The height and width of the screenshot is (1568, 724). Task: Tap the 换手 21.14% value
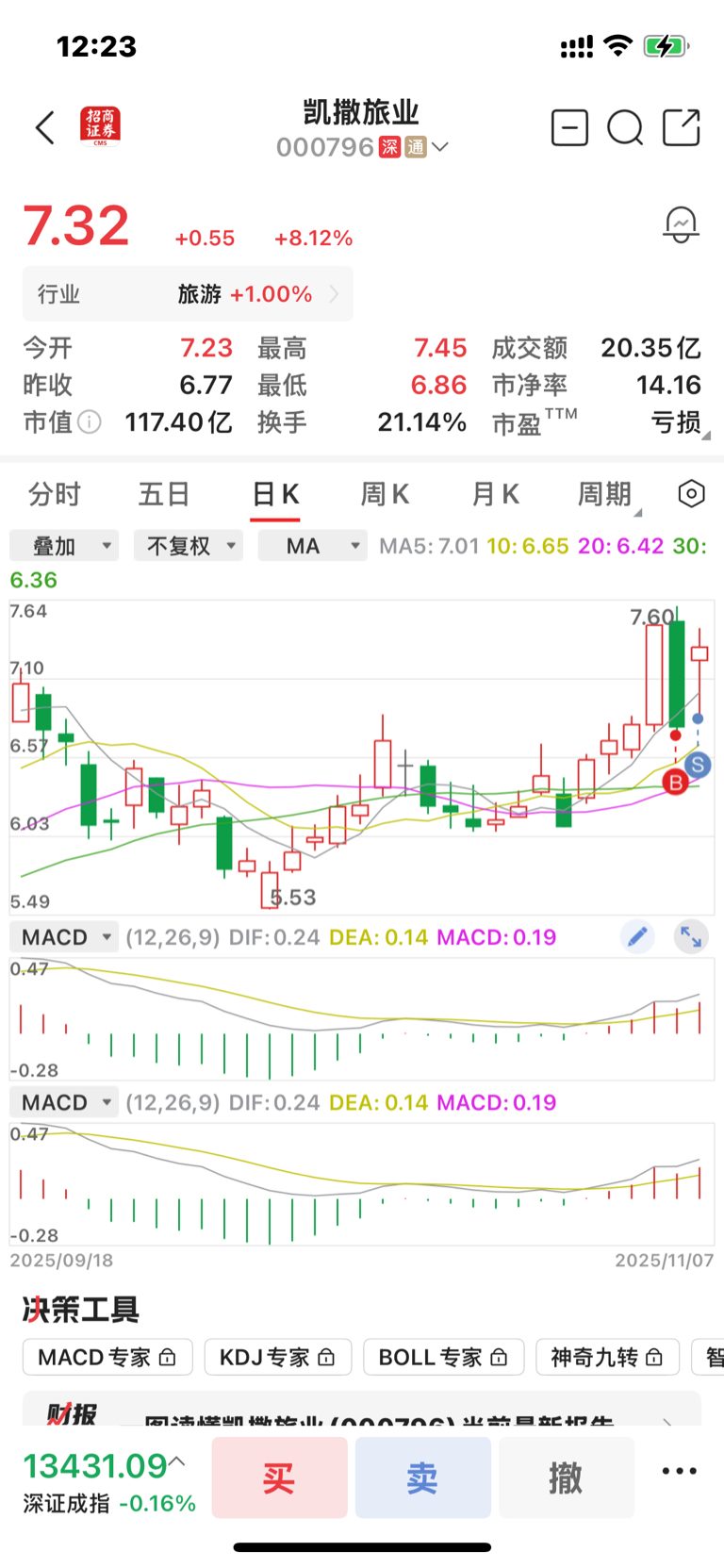(x=422, y=421)
